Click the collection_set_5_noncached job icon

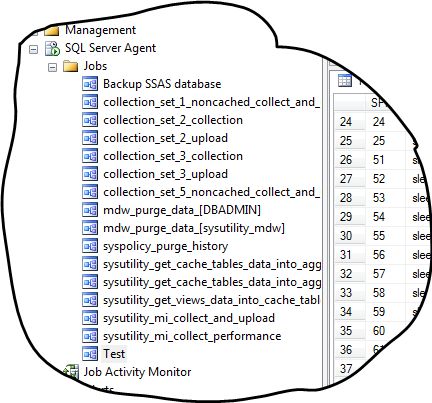click(90, 192)
